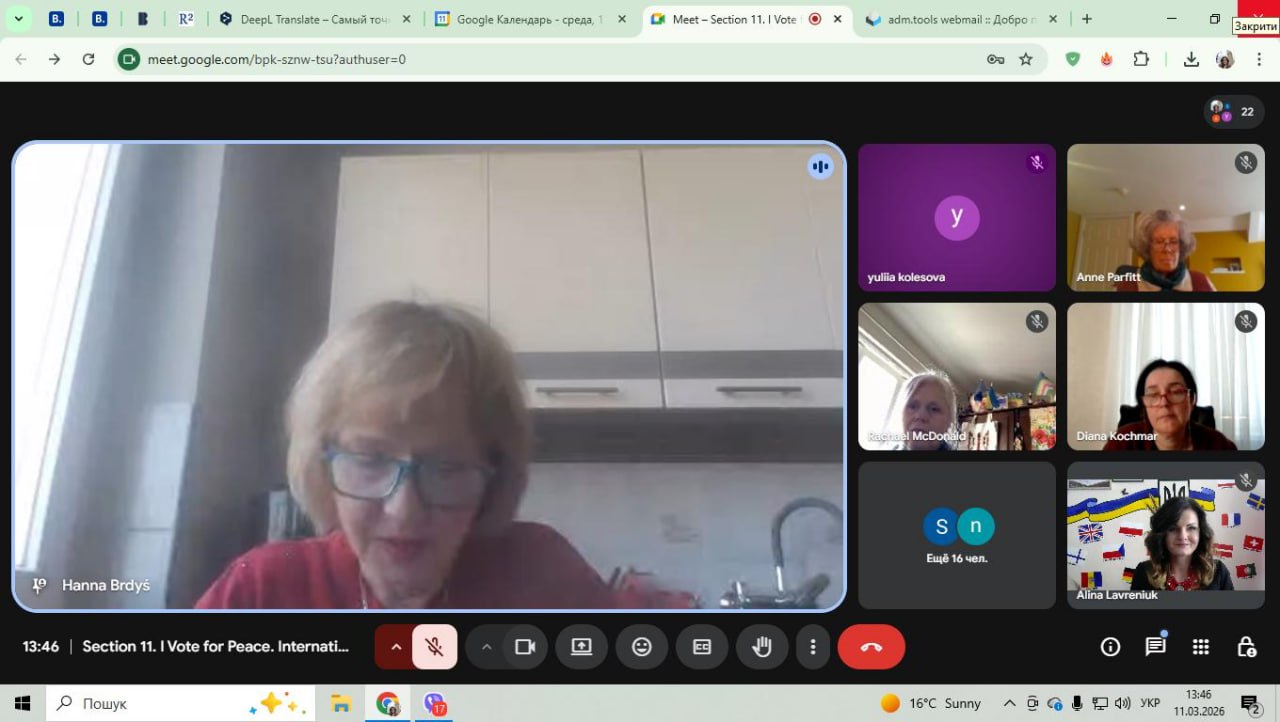This screenshot has width=1280, height=722.
Task: Toggle the camera on or off
Action: tap(525, 647)
